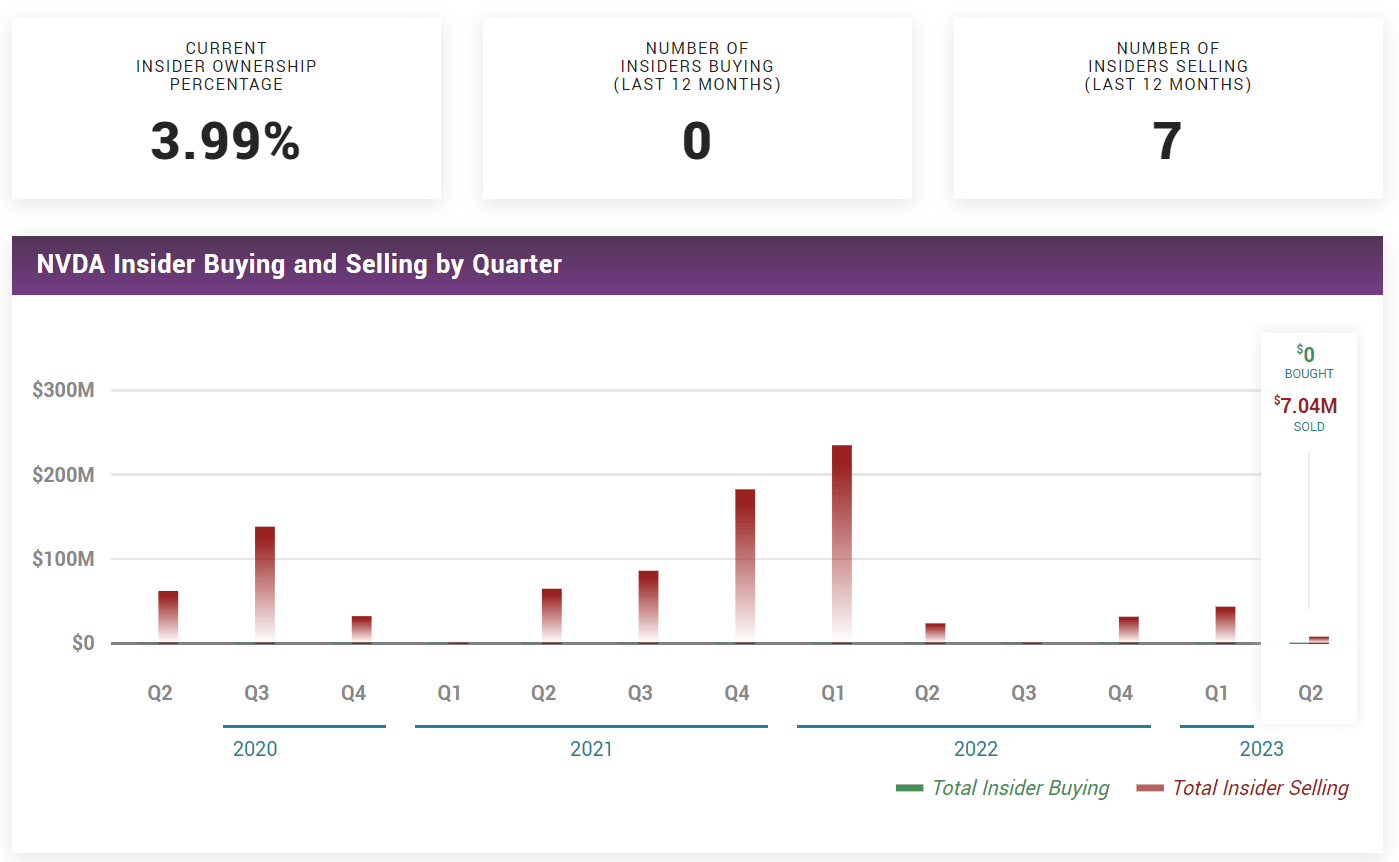
Task: Click the "2022" year label
Action: click(x=975, y=749)
